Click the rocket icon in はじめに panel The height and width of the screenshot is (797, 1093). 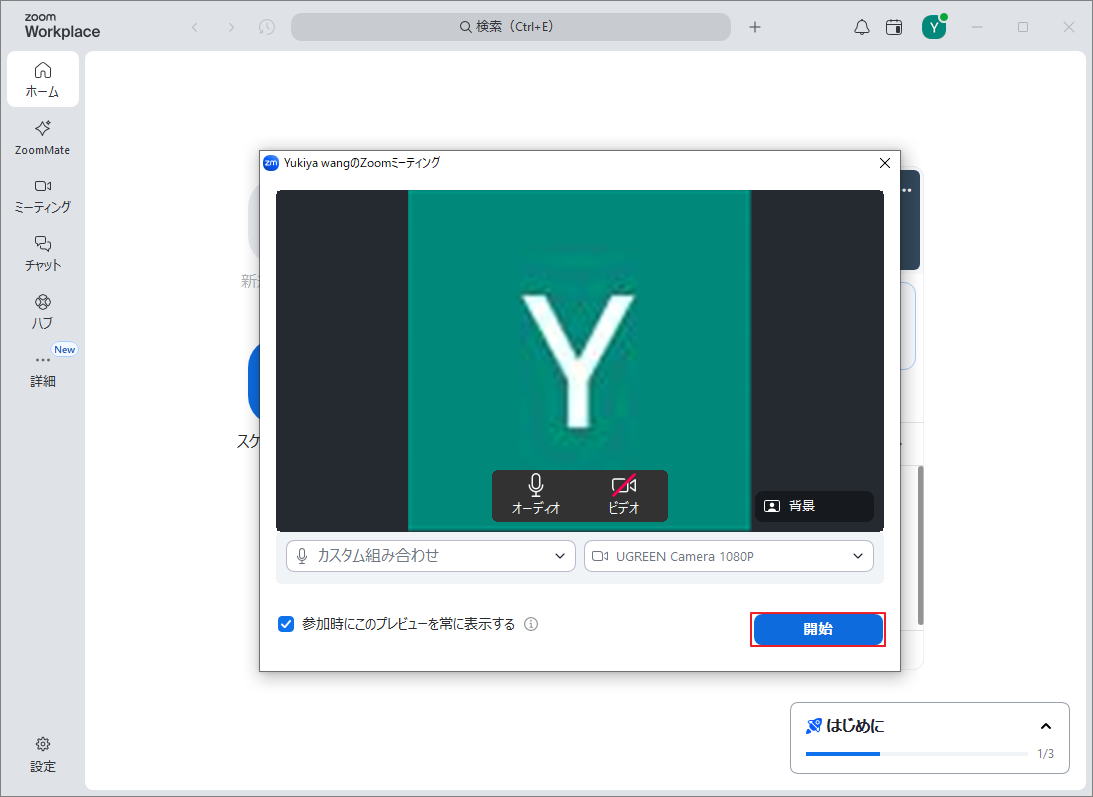[813, 726]
